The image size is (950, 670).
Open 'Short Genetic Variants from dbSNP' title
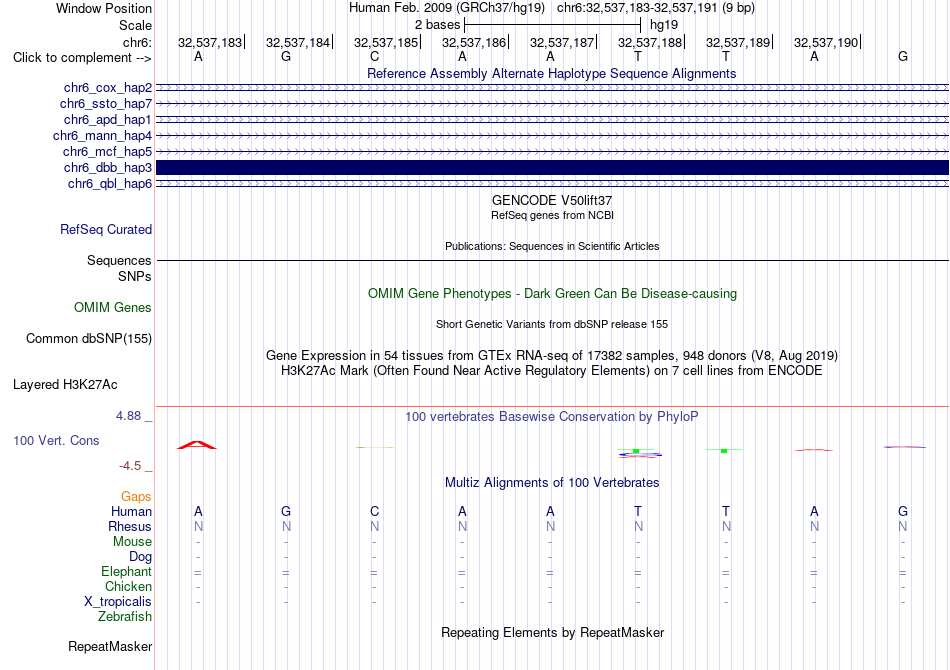[552, 324]
